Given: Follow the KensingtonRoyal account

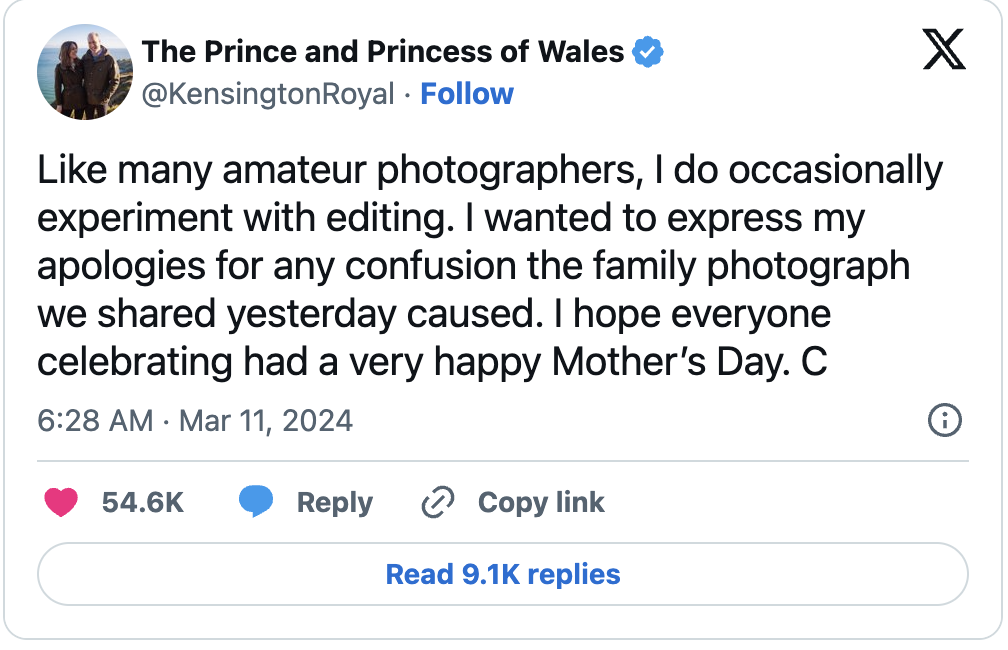Looking at the screenshot, I should (467, 94).
